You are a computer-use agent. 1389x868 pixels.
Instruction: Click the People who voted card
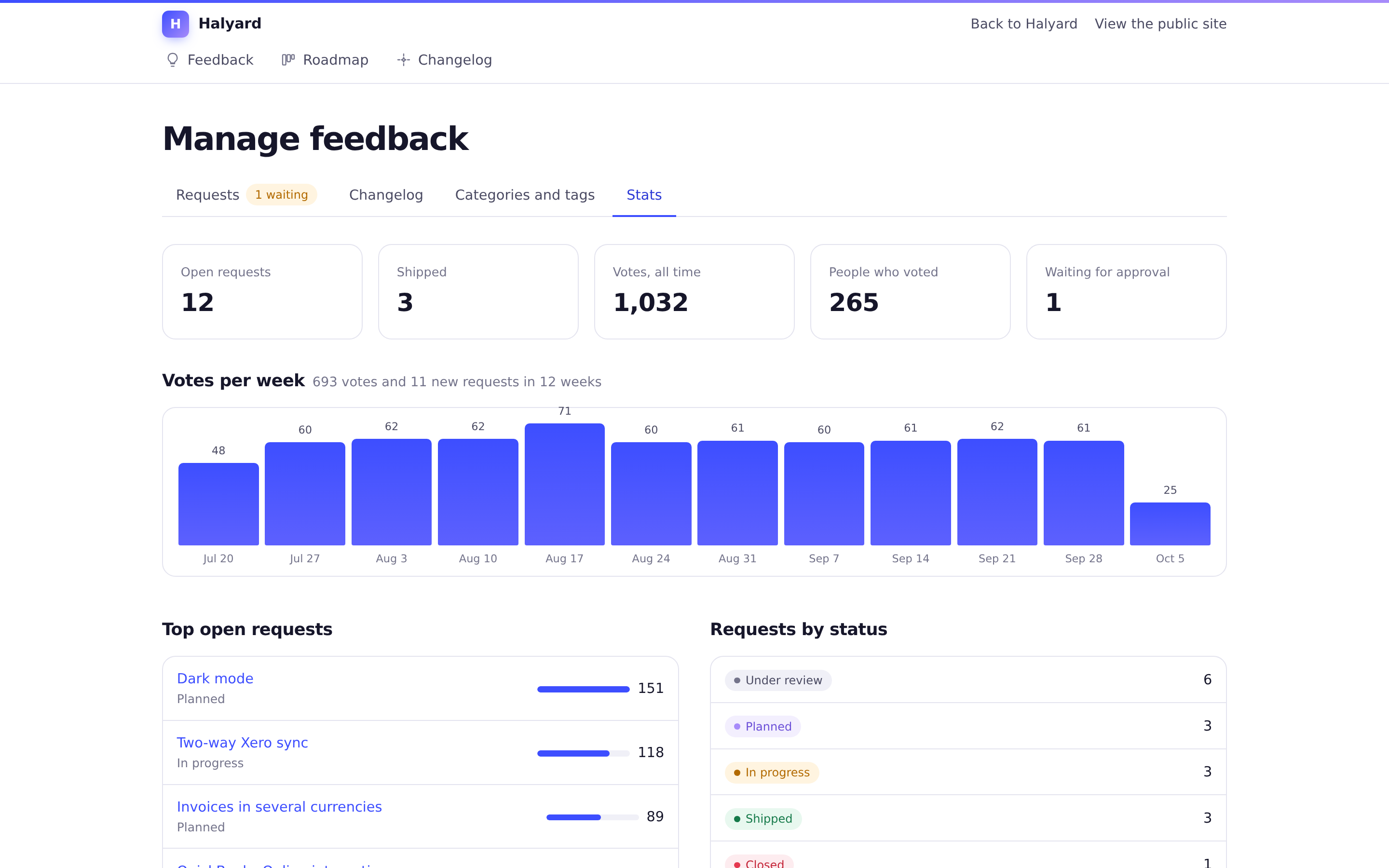910,292
